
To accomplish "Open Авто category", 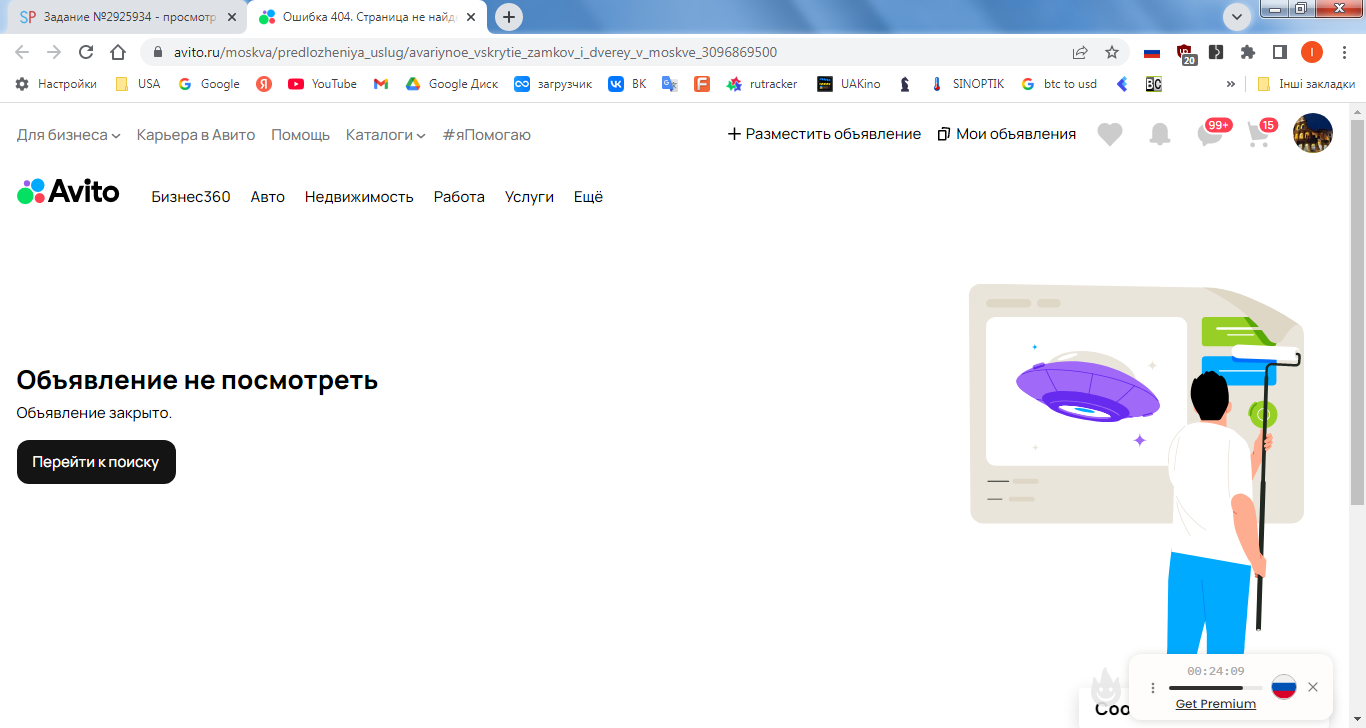I will coord(268,197).
